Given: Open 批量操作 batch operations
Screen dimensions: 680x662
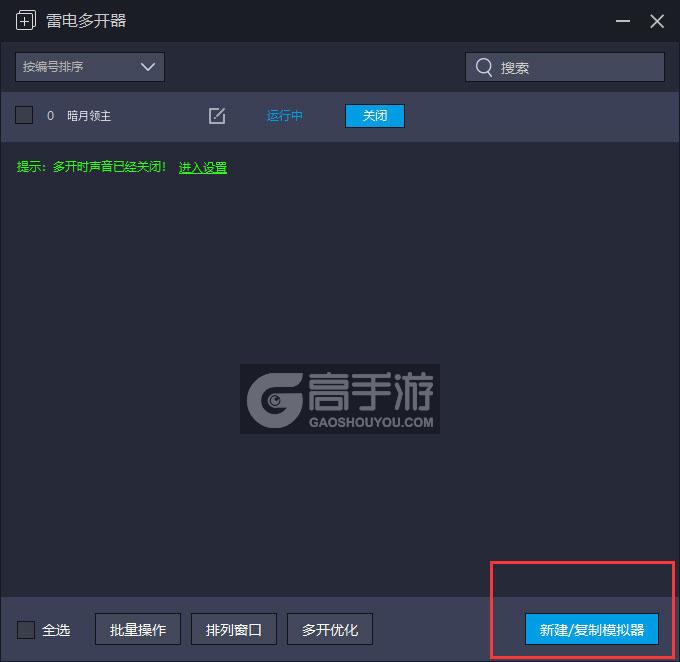Looking at the screenshot, I should tap(138, 629).
